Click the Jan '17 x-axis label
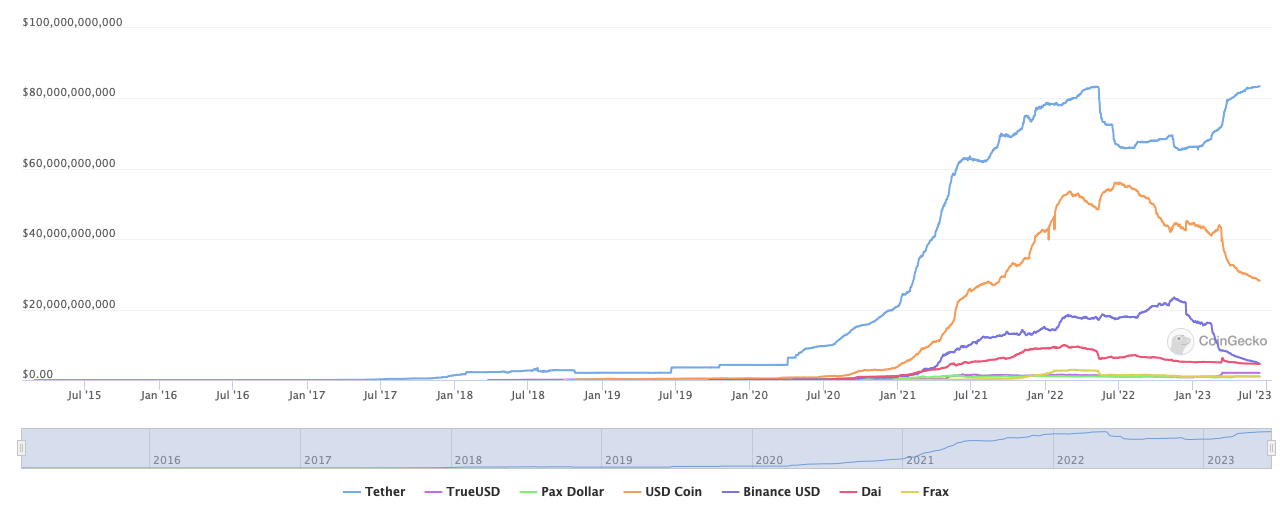The image size is (1285, 505). (307, 395)
